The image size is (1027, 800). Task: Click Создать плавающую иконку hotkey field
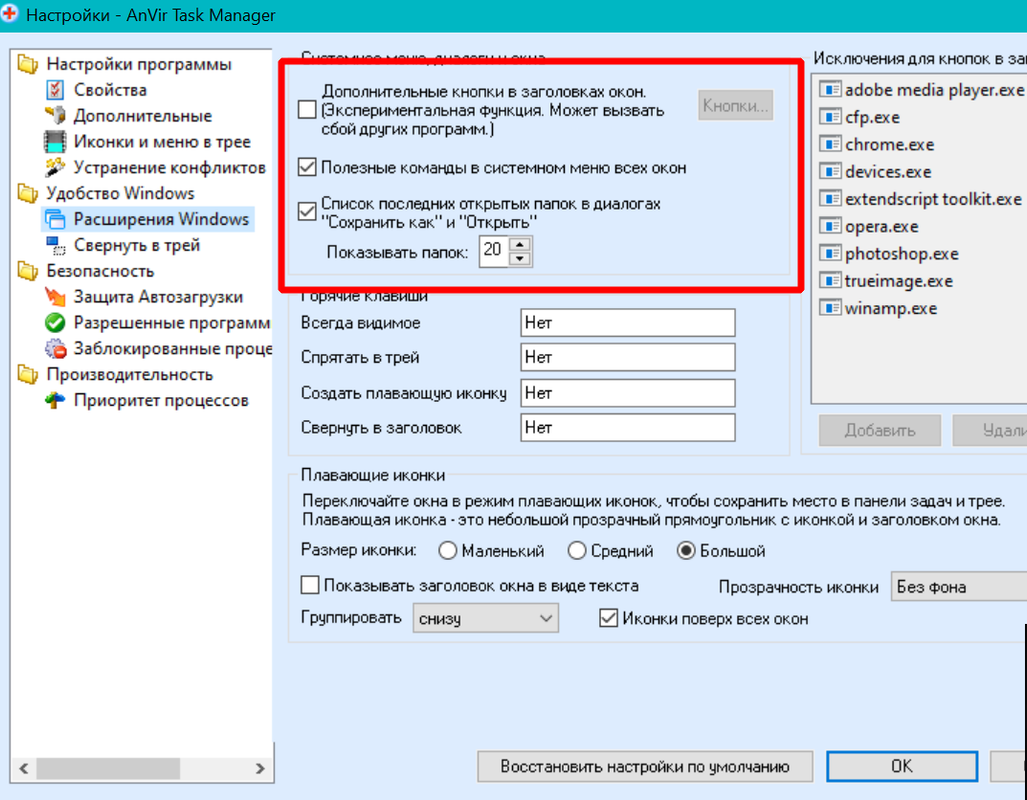coord(627,393)
